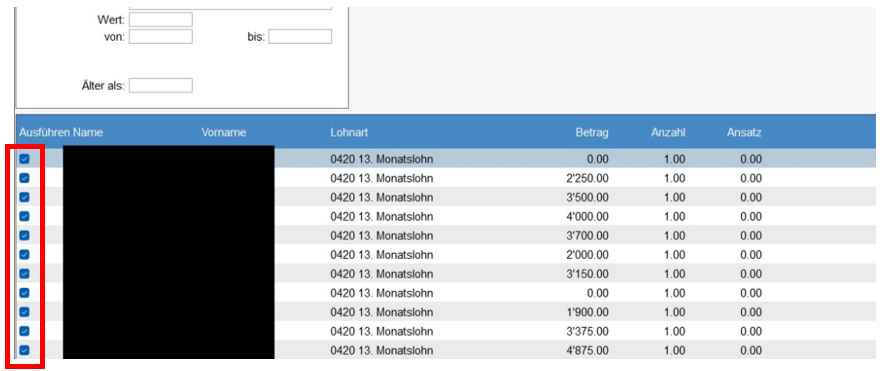The width and height of the screenshot is (883, 371).
Task: Click the Ansatz column header
Action: coord(743,133)
